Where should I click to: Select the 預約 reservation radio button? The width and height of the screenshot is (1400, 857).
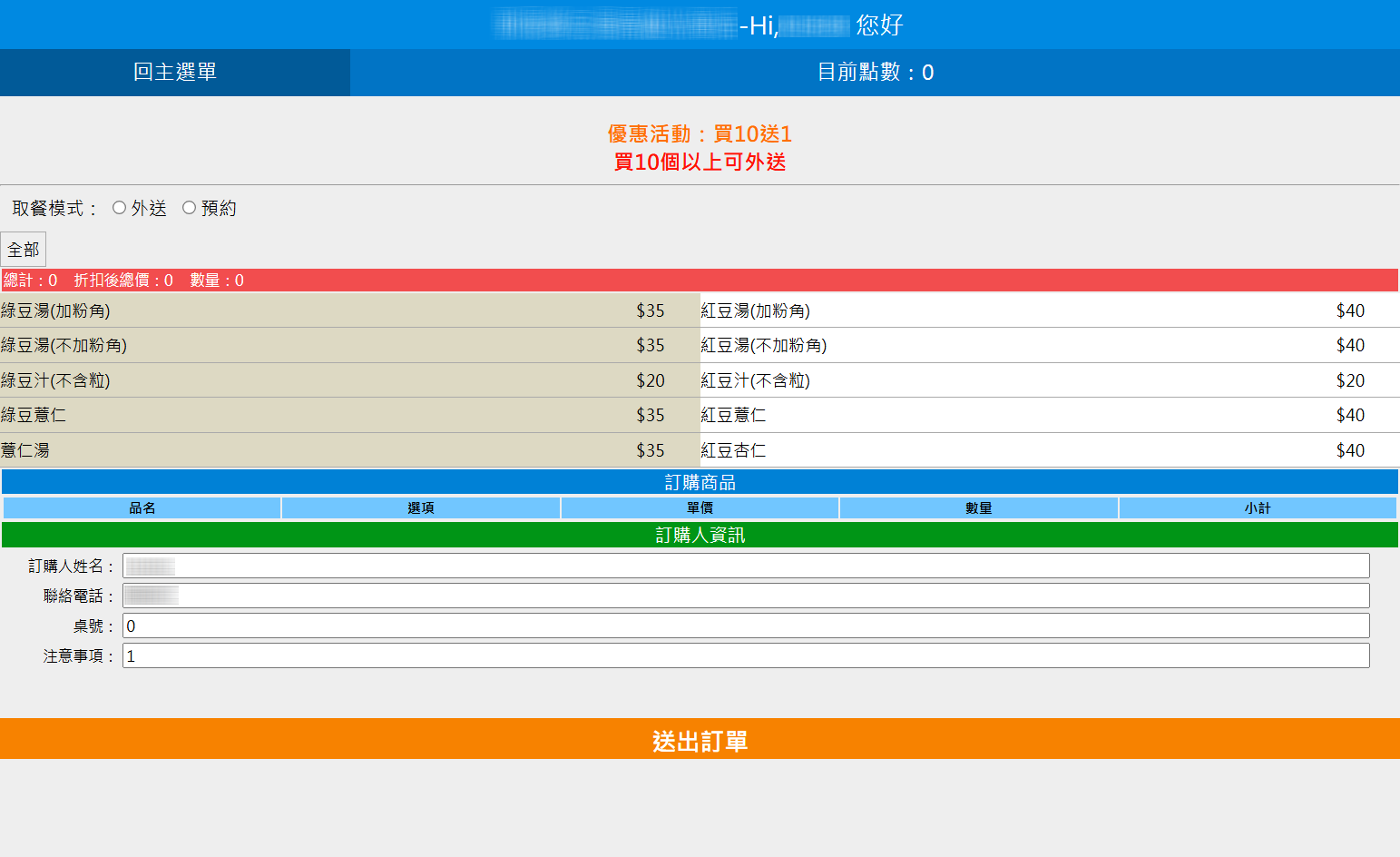click(x=189, y=208)
